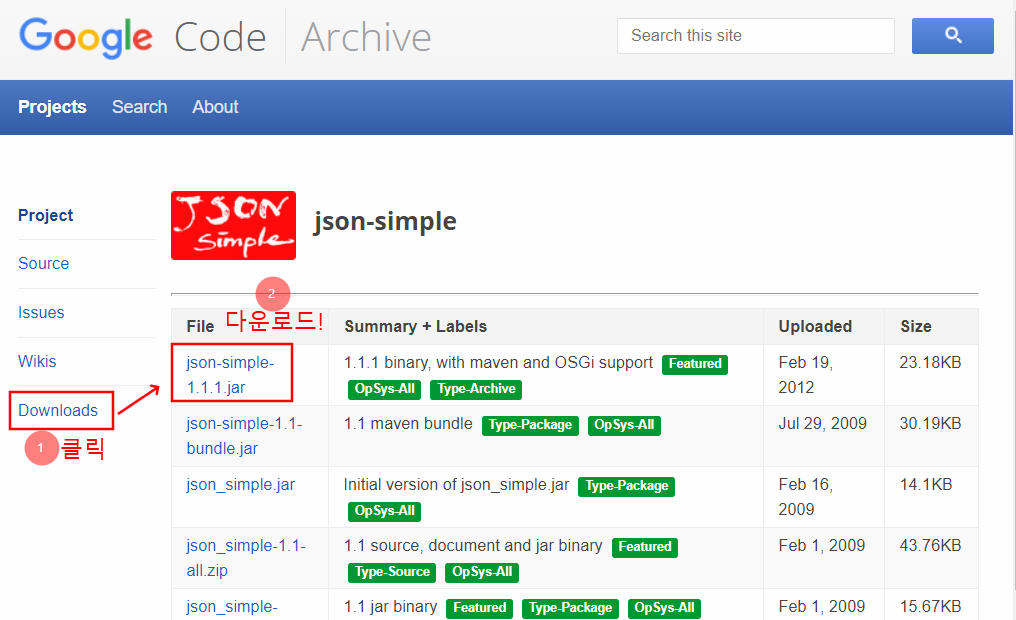Click OpSys-All label on maven bundle row
This screenshot has width=1016, height=620.
coord(624,426)
